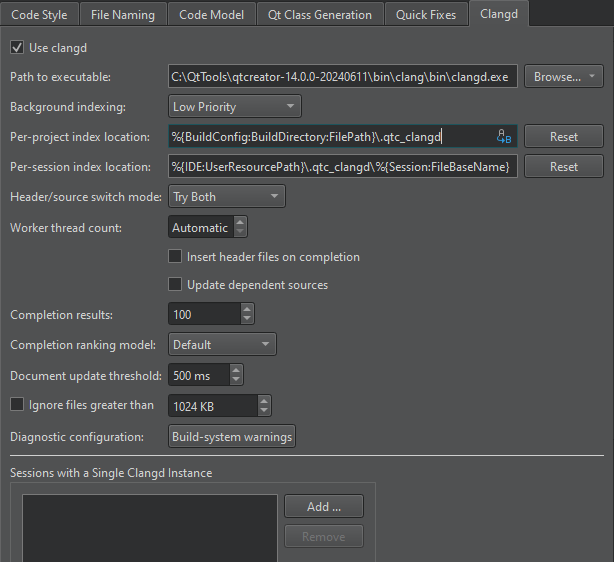
Task: Click the Build-system warnings diagnostic button
Action: click(x=232, y=437)
